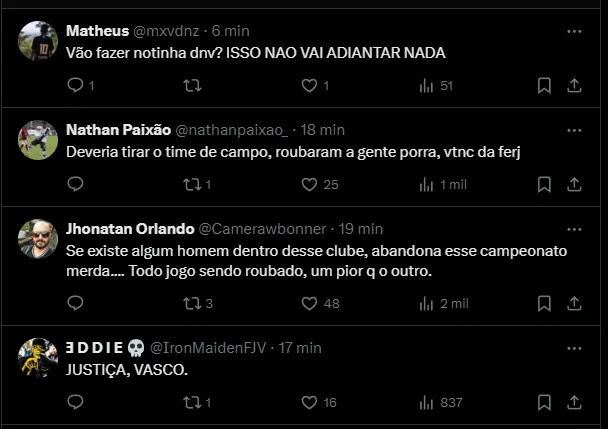Open more options on Matheus's tweet

click(x=573, y=31)
